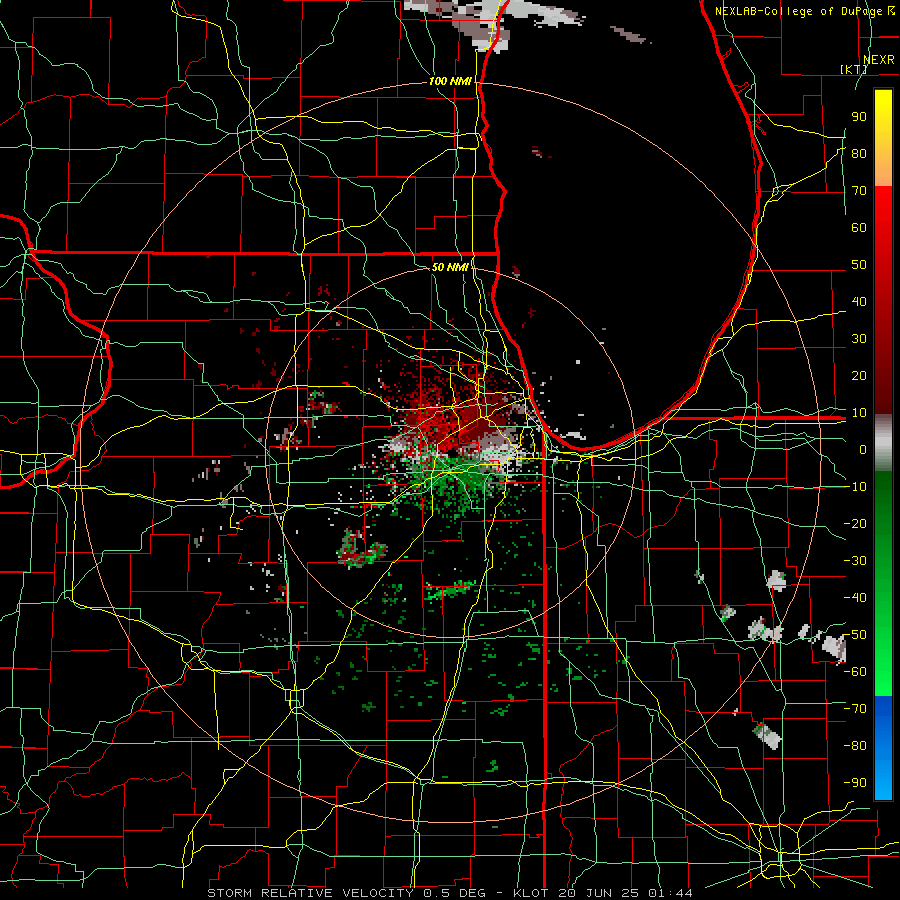900x900 pixels.
Task: Click the NEXR label above the scale
Action: coord(879,60)
